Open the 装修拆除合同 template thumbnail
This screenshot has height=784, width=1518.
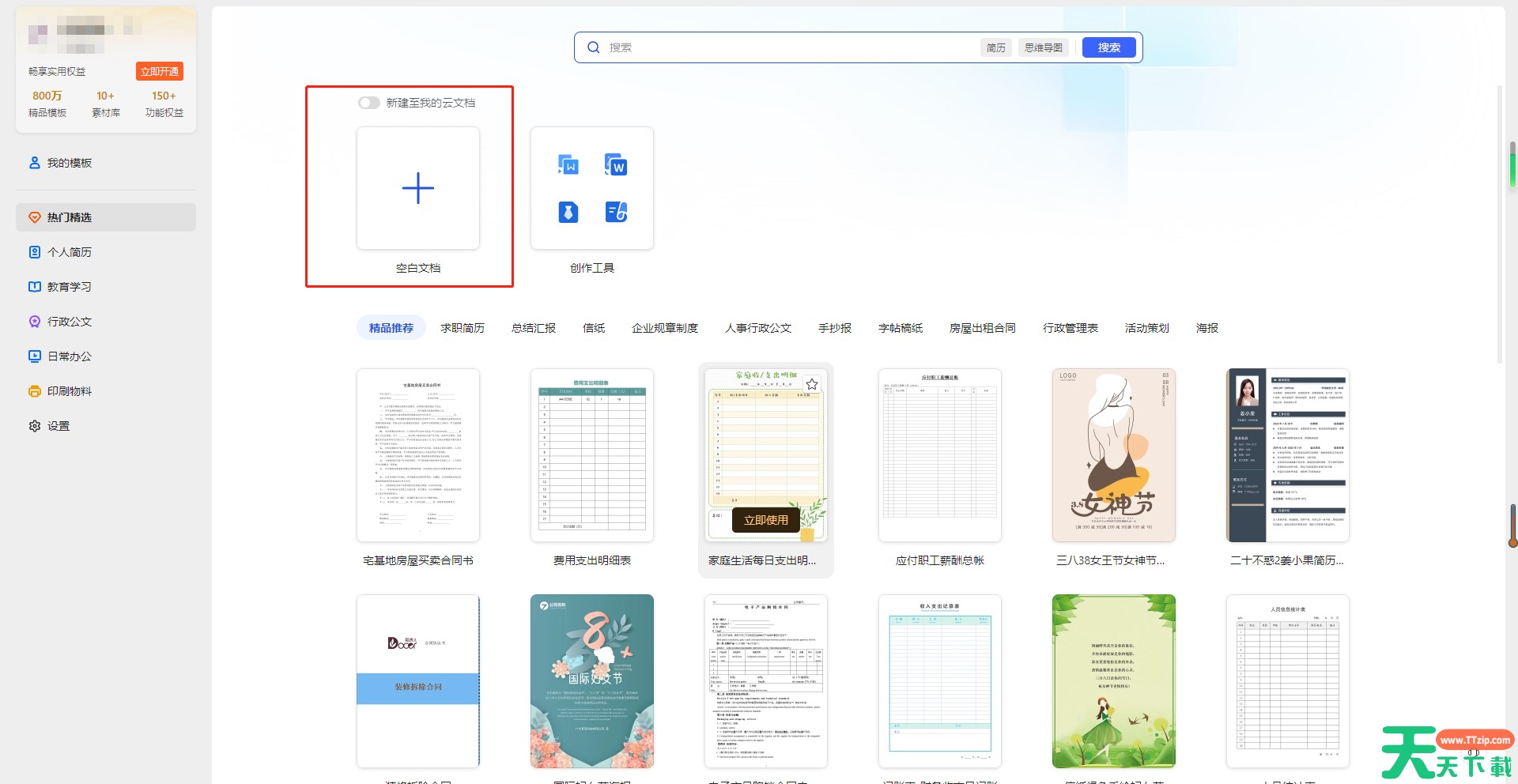(418, 681)
